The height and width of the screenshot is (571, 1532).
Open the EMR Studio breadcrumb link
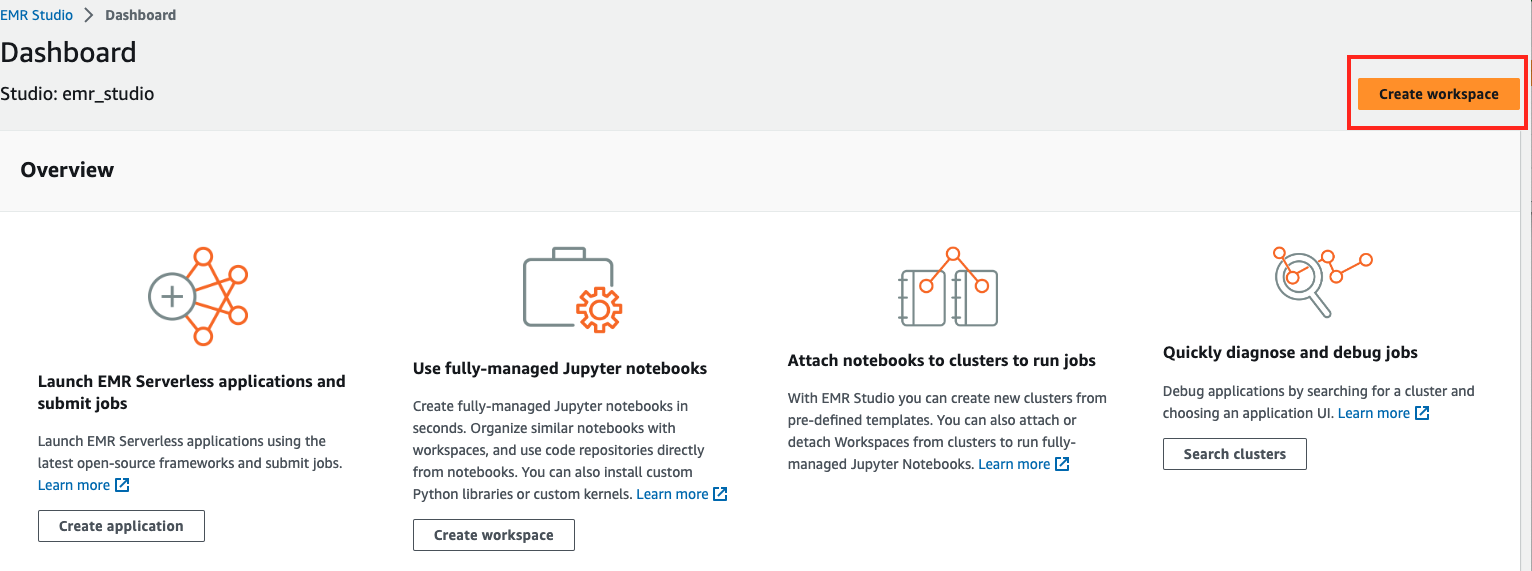click(x=37, y=15)
